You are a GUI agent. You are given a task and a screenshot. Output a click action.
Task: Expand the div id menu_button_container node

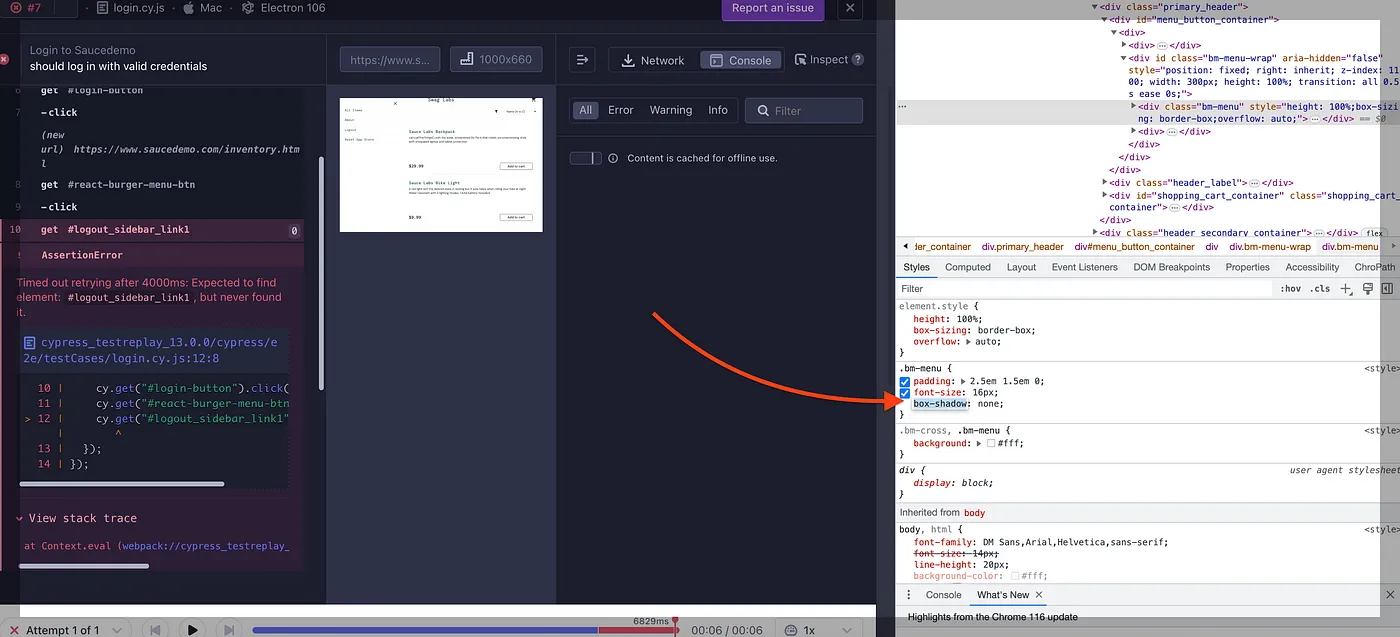coord(1105,19)
